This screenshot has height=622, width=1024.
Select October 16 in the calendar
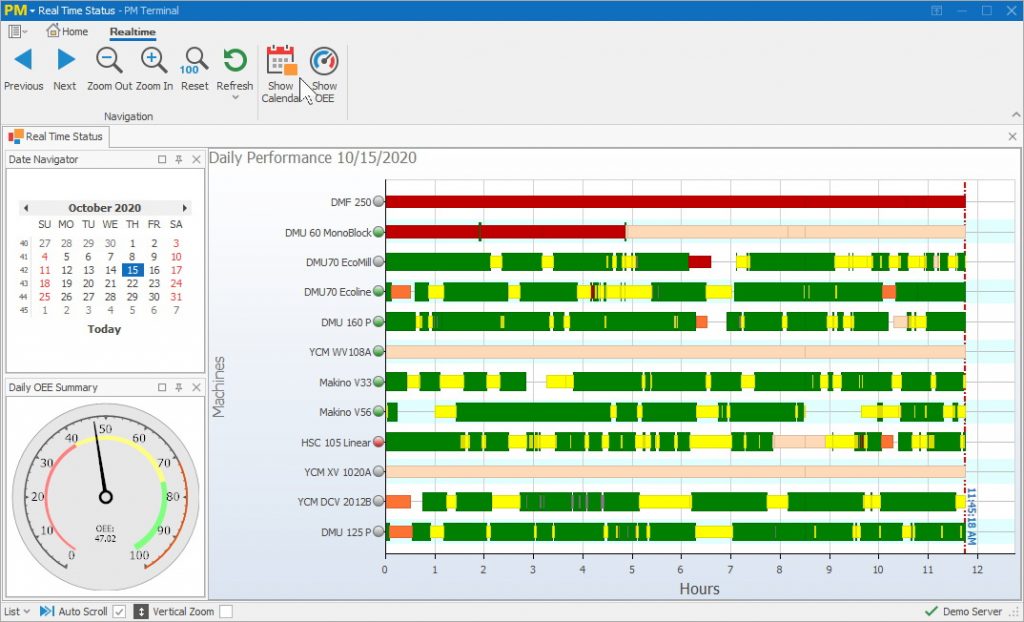[x=154, y=270]
